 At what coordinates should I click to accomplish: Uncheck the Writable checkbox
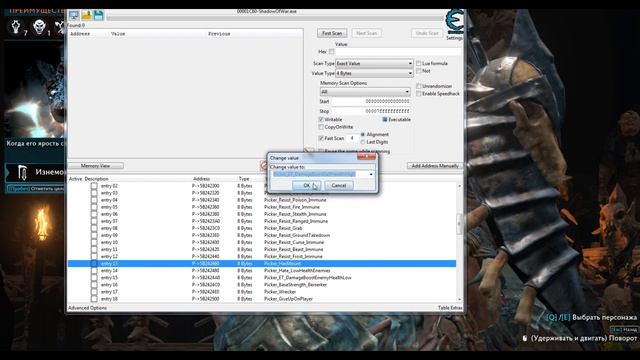(x=321, y=120)
